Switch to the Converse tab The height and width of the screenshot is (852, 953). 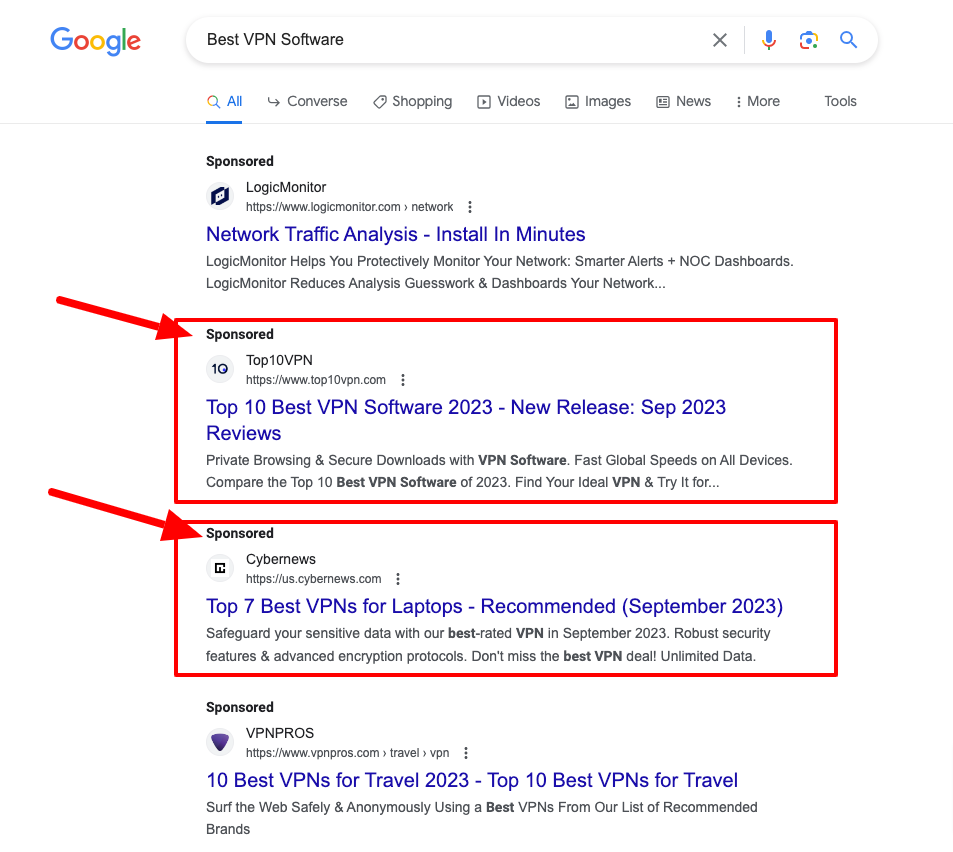pyautogui.click(x=308, y=101)
